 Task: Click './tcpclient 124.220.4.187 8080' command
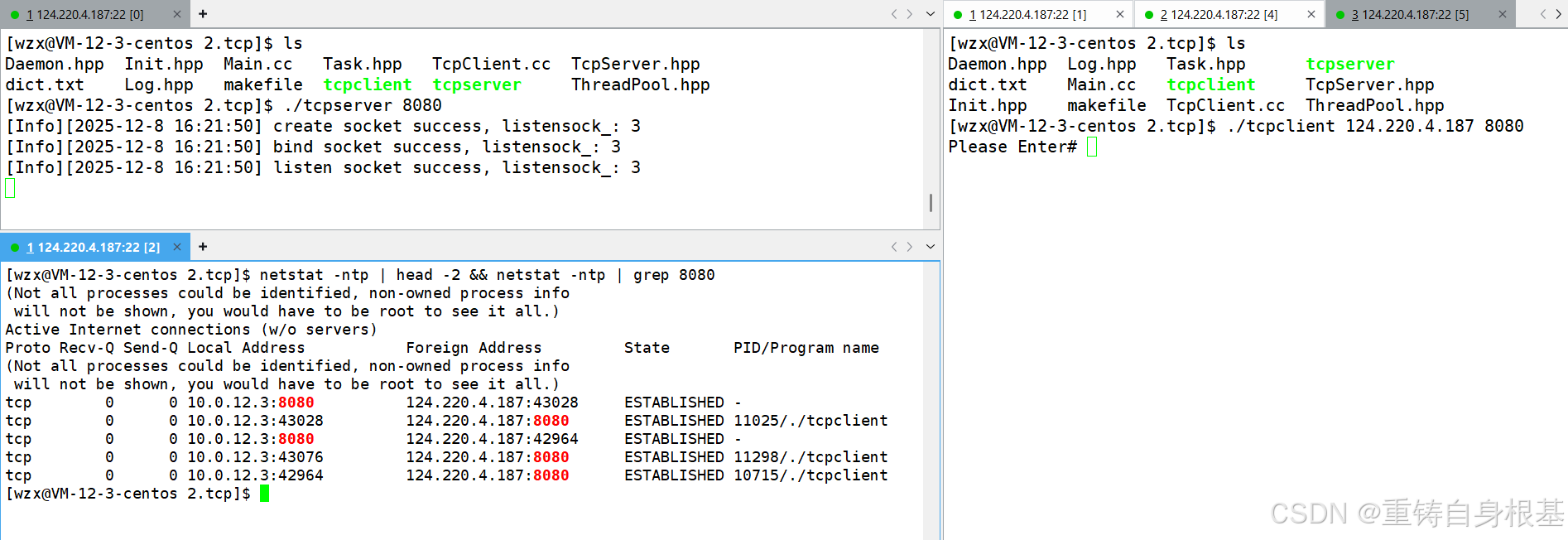(1375, 126)
